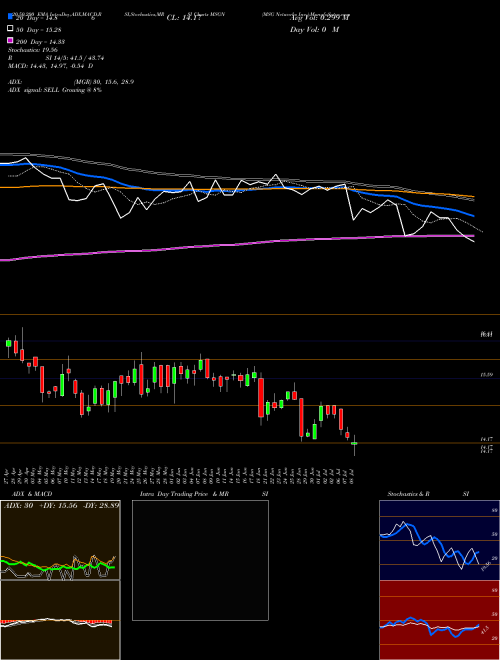The image size is (500, 660).
Task: Click the '41.5' label in RSI panel
Action: coord(484,631)
